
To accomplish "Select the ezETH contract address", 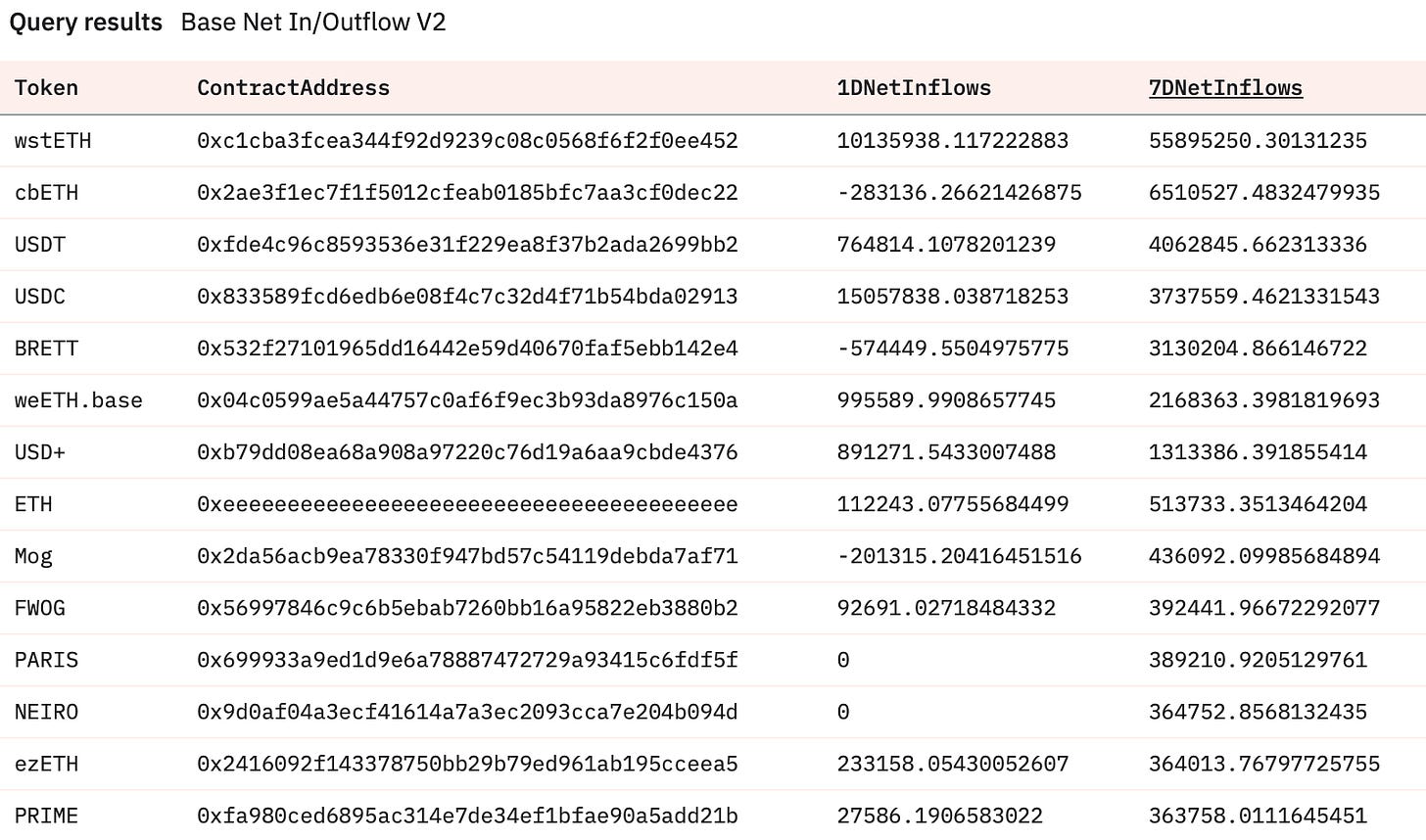I will coord(467,764).
